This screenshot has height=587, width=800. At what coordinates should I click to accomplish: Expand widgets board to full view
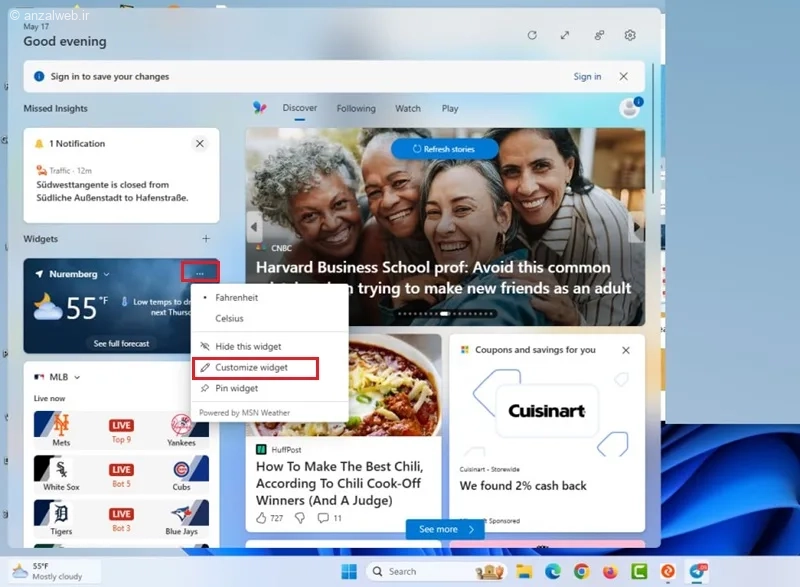pyautogui.click(x=565, y=35)
